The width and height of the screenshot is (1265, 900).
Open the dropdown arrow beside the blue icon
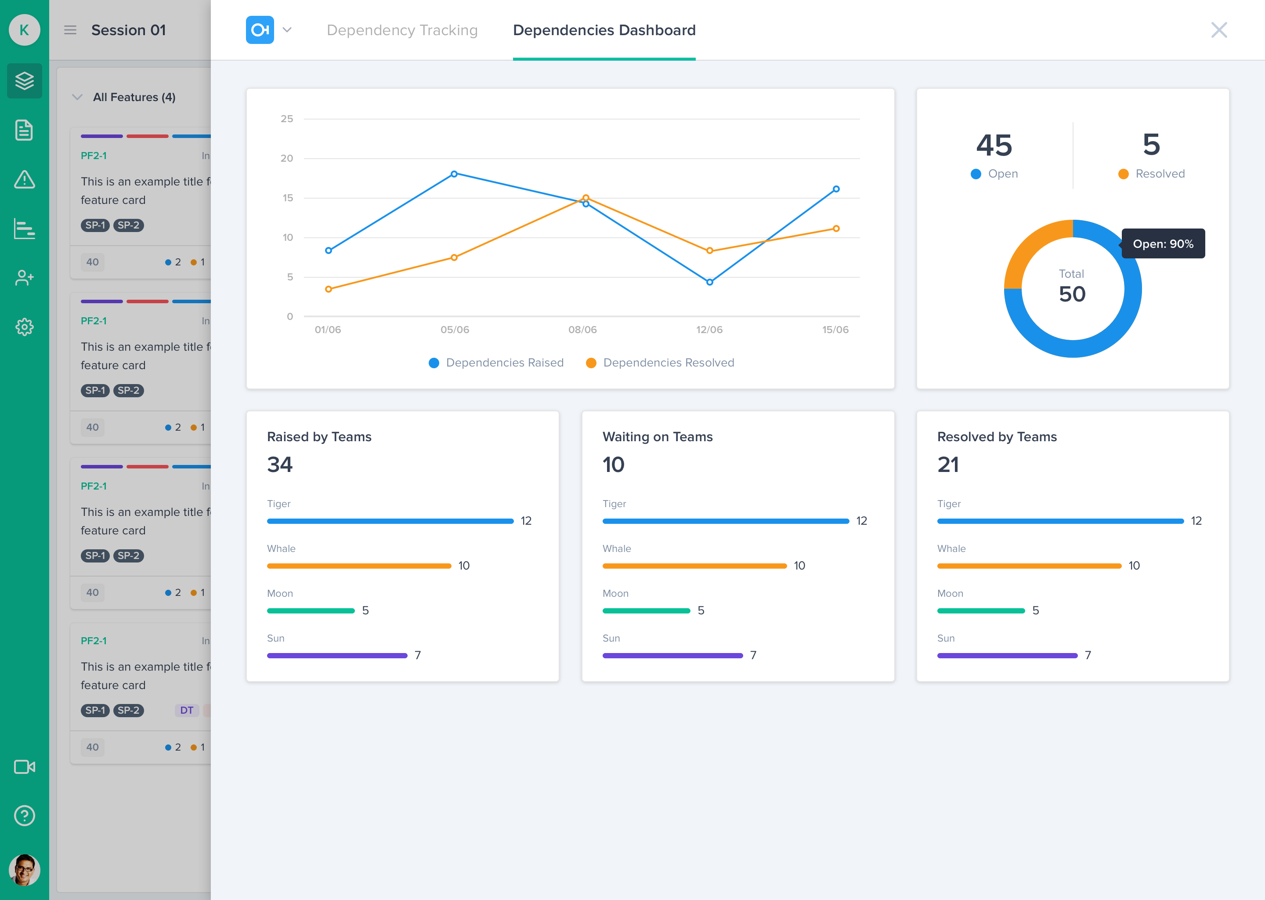click(x=287, y=30)
